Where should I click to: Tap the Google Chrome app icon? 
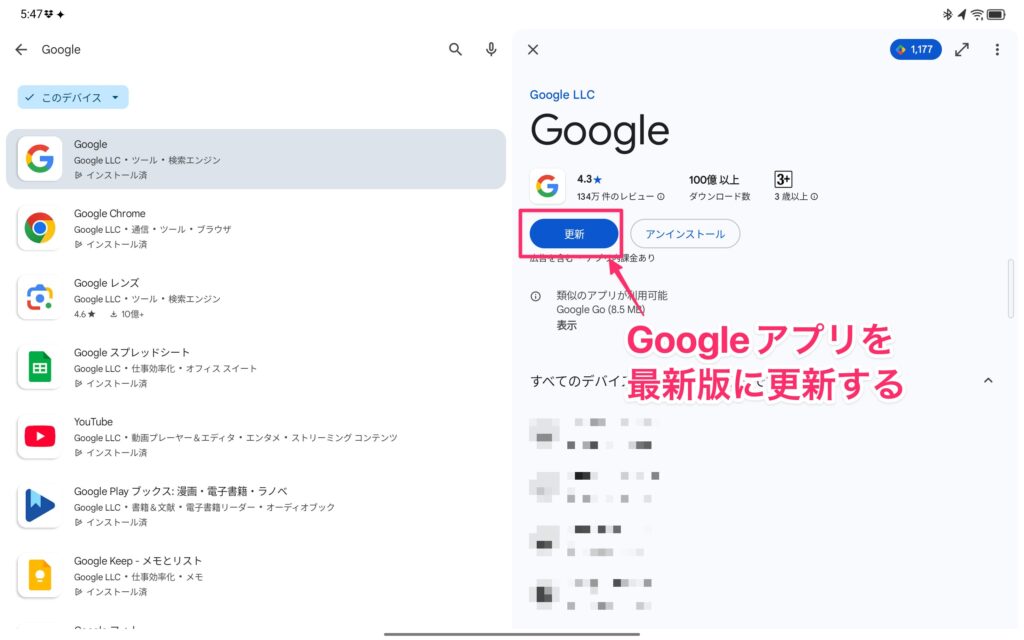coord(40,228)
